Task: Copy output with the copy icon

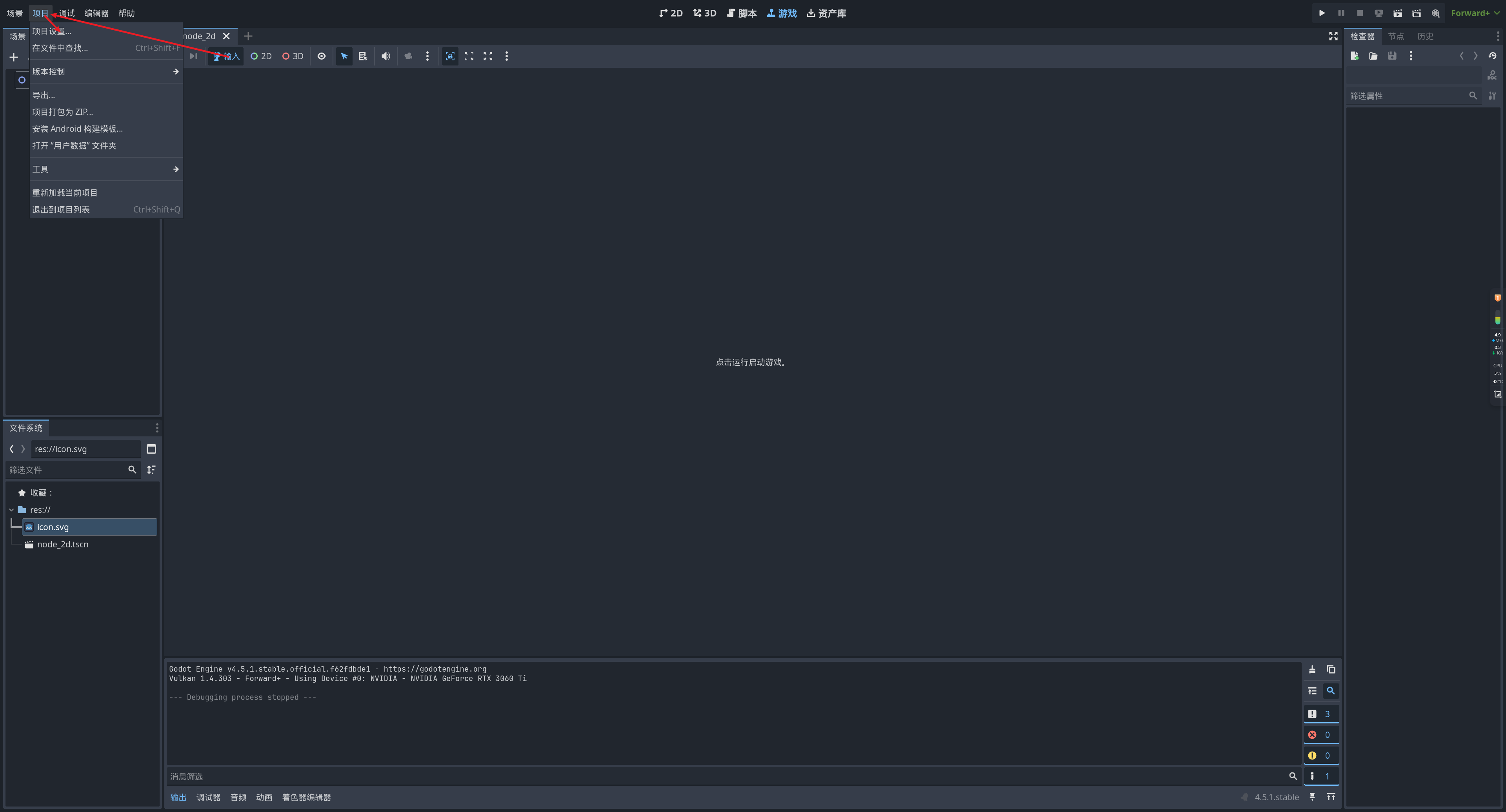Action: [x=1331, y=669]
